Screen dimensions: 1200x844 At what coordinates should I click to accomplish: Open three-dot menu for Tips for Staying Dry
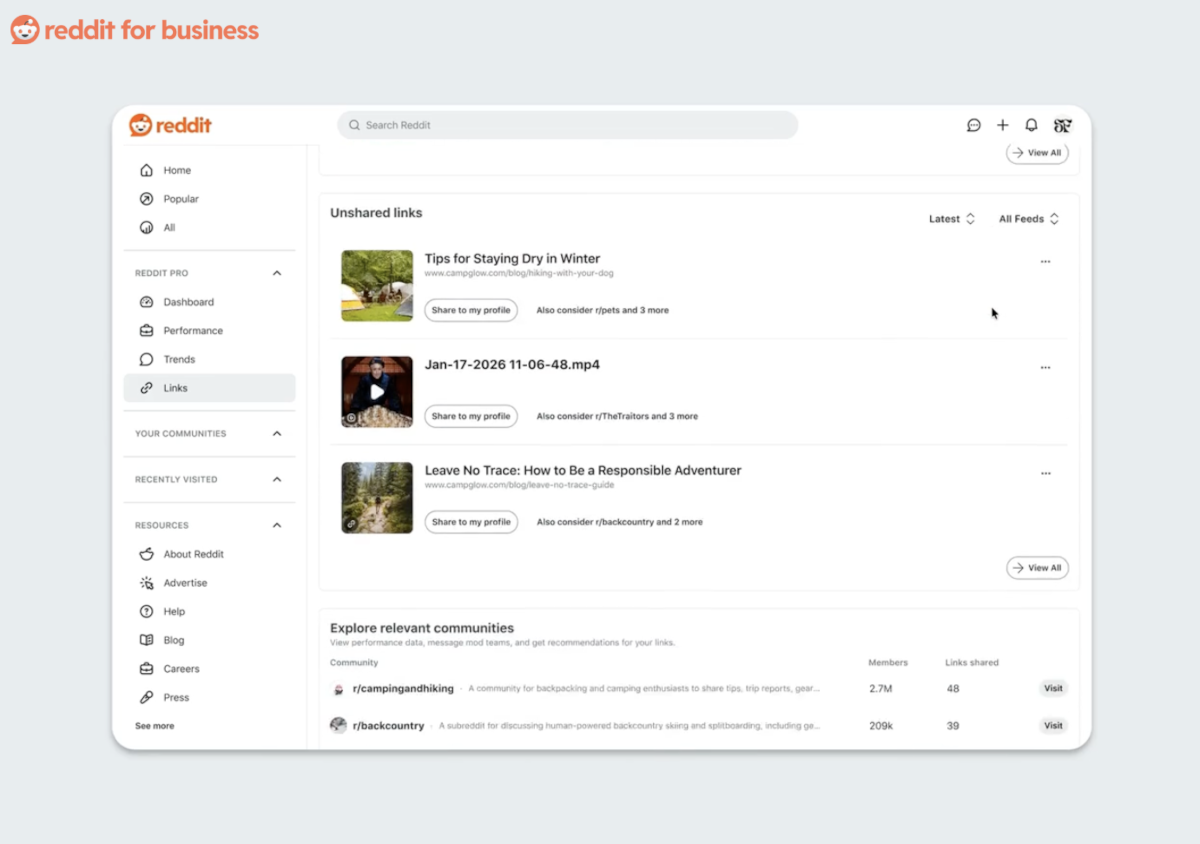(1045, 262)
